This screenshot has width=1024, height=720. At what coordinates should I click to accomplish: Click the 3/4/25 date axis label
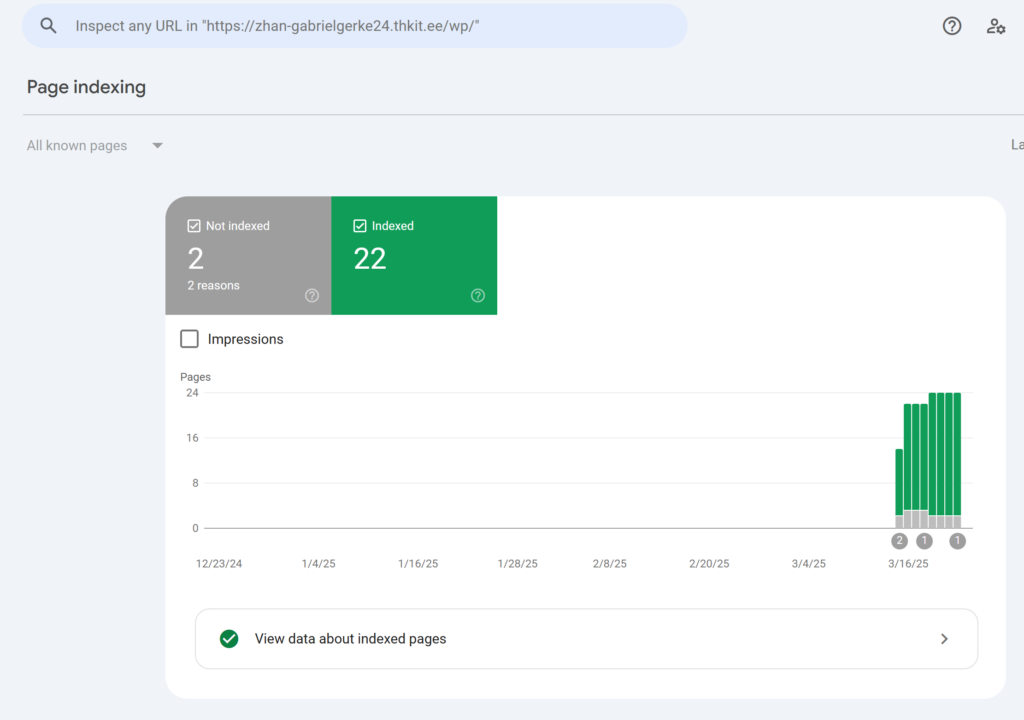808,563
